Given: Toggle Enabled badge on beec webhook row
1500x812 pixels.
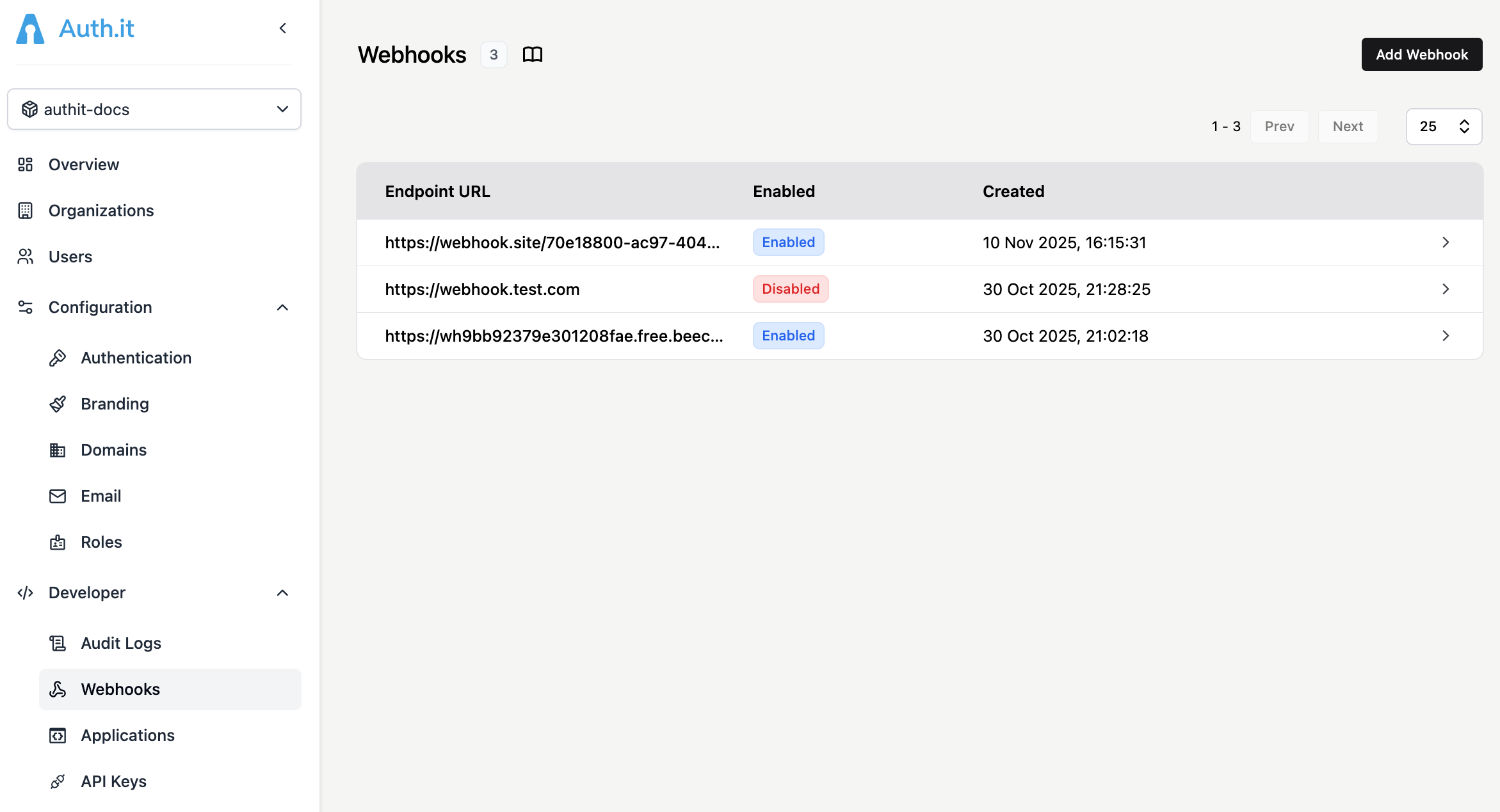Looking at the screenshot, I should (x=788, y=335).
